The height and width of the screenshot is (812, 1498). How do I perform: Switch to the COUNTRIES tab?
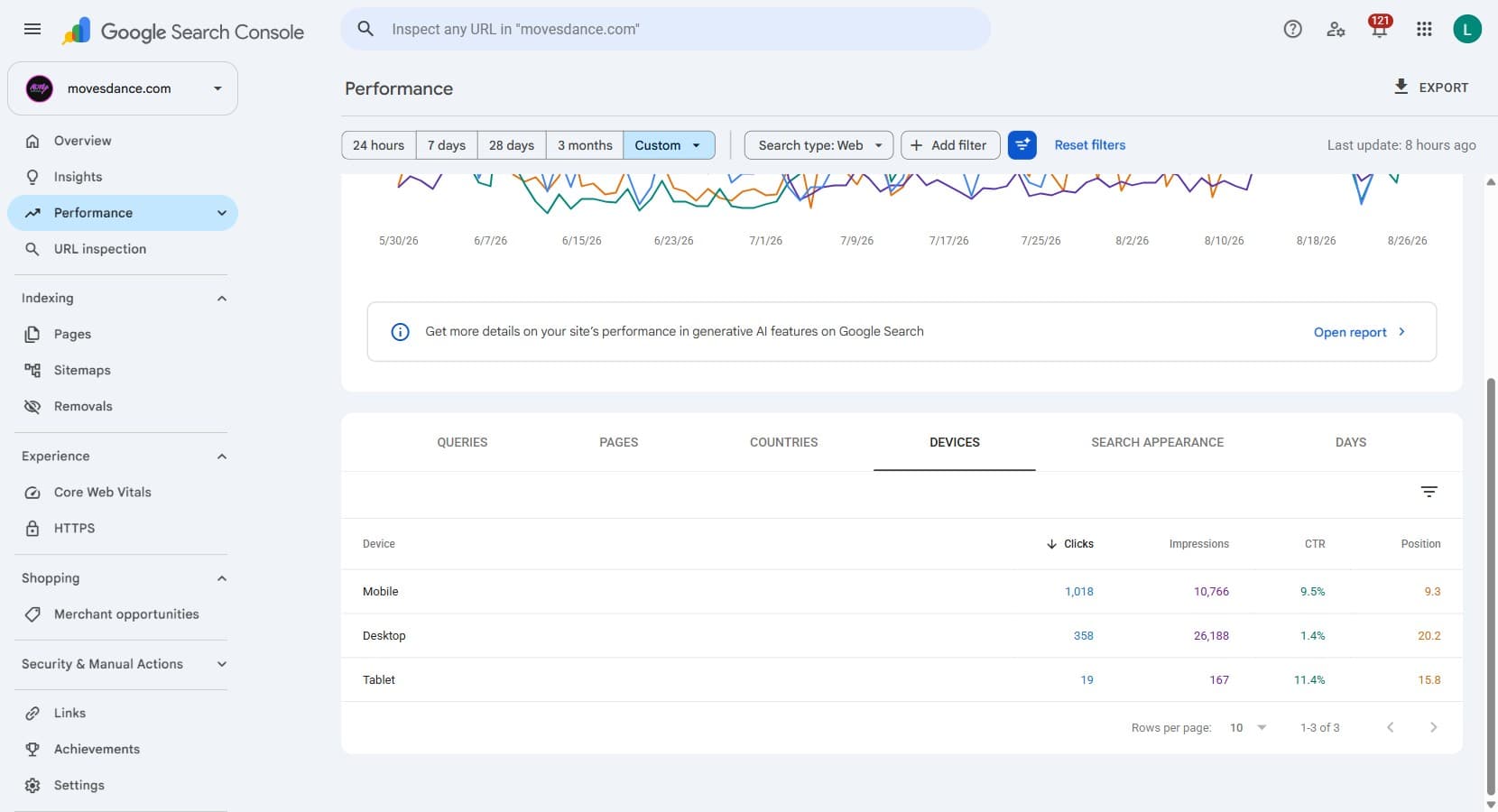coord(784,442)
